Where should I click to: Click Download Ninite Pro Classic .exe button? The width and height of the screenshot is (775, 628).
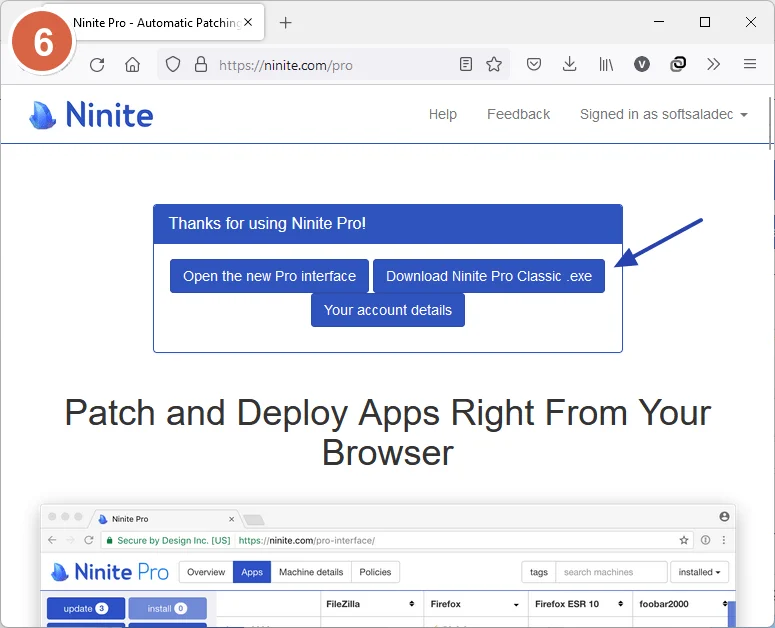489,276
